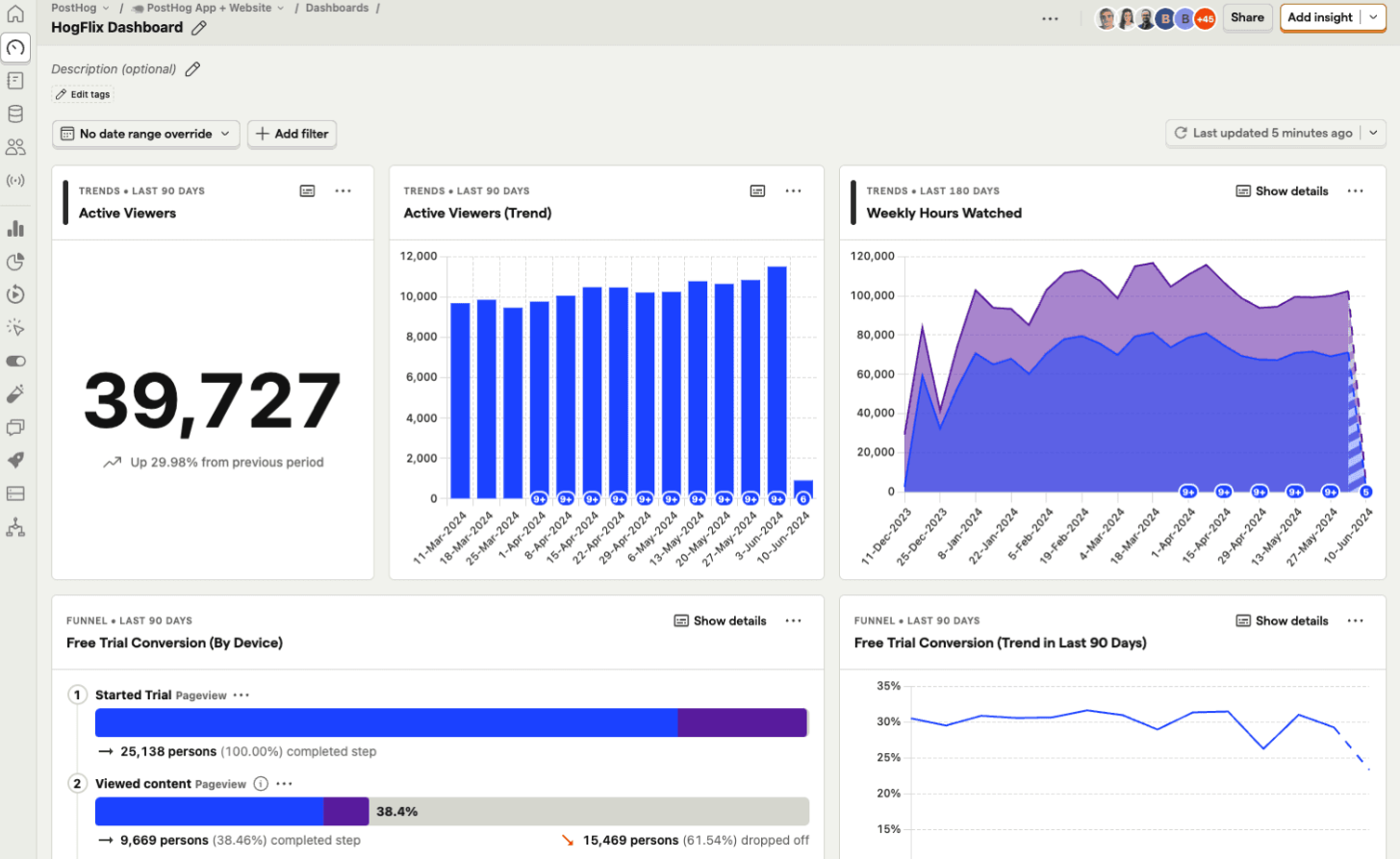The width and height of the screenshot is (1400, 859).
Task: Open Started Trial step options menu
Action: (242, 695)
